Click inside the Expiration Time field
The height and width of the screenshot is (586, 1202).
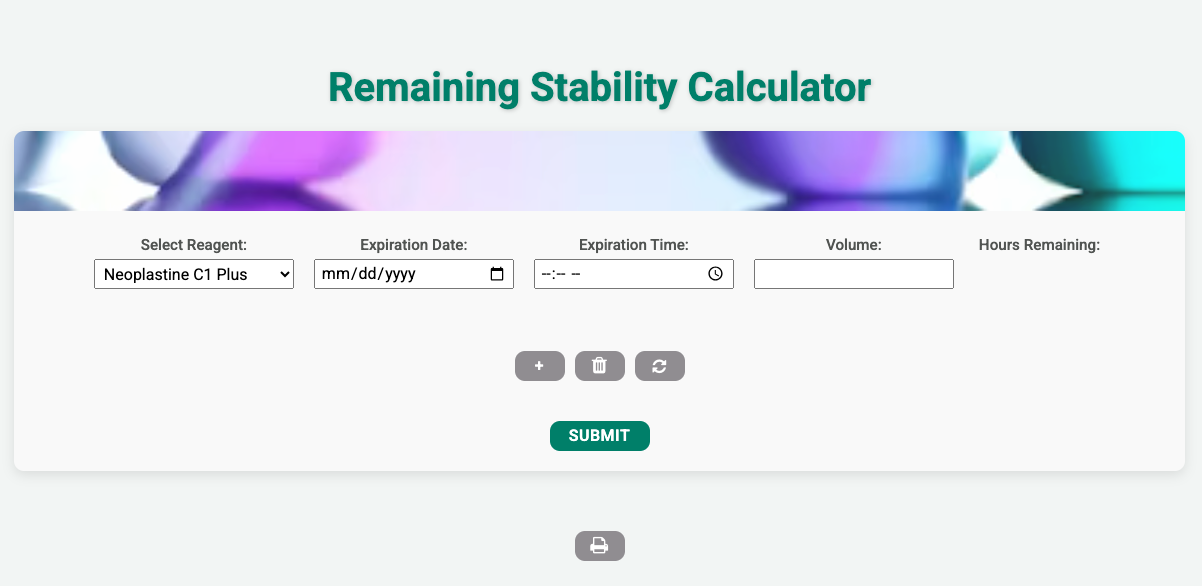point(620,273)
